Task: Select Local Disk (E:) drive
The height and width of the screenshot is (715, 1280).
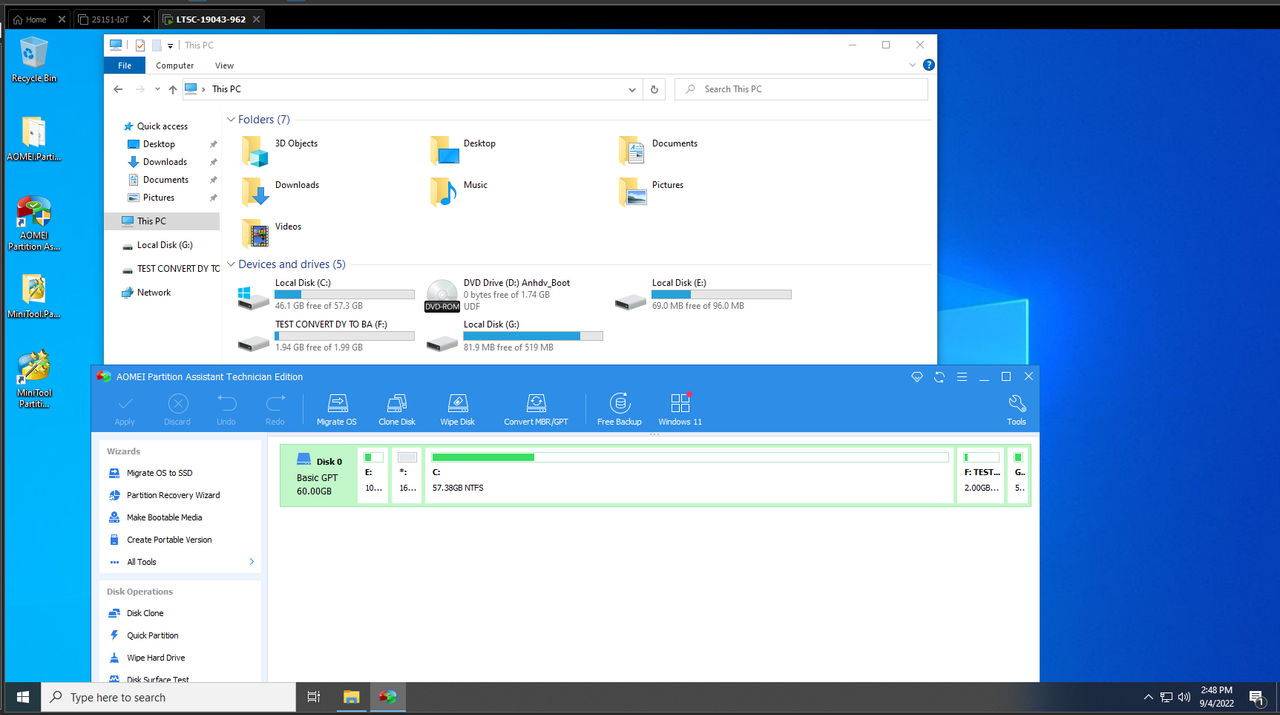Action: click(703, 294)
